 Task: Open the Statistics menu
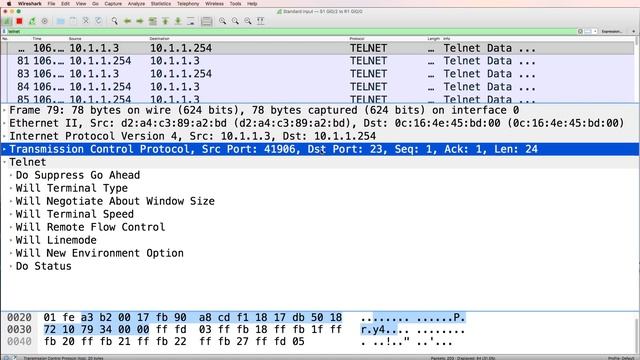(x=161, y=4)
